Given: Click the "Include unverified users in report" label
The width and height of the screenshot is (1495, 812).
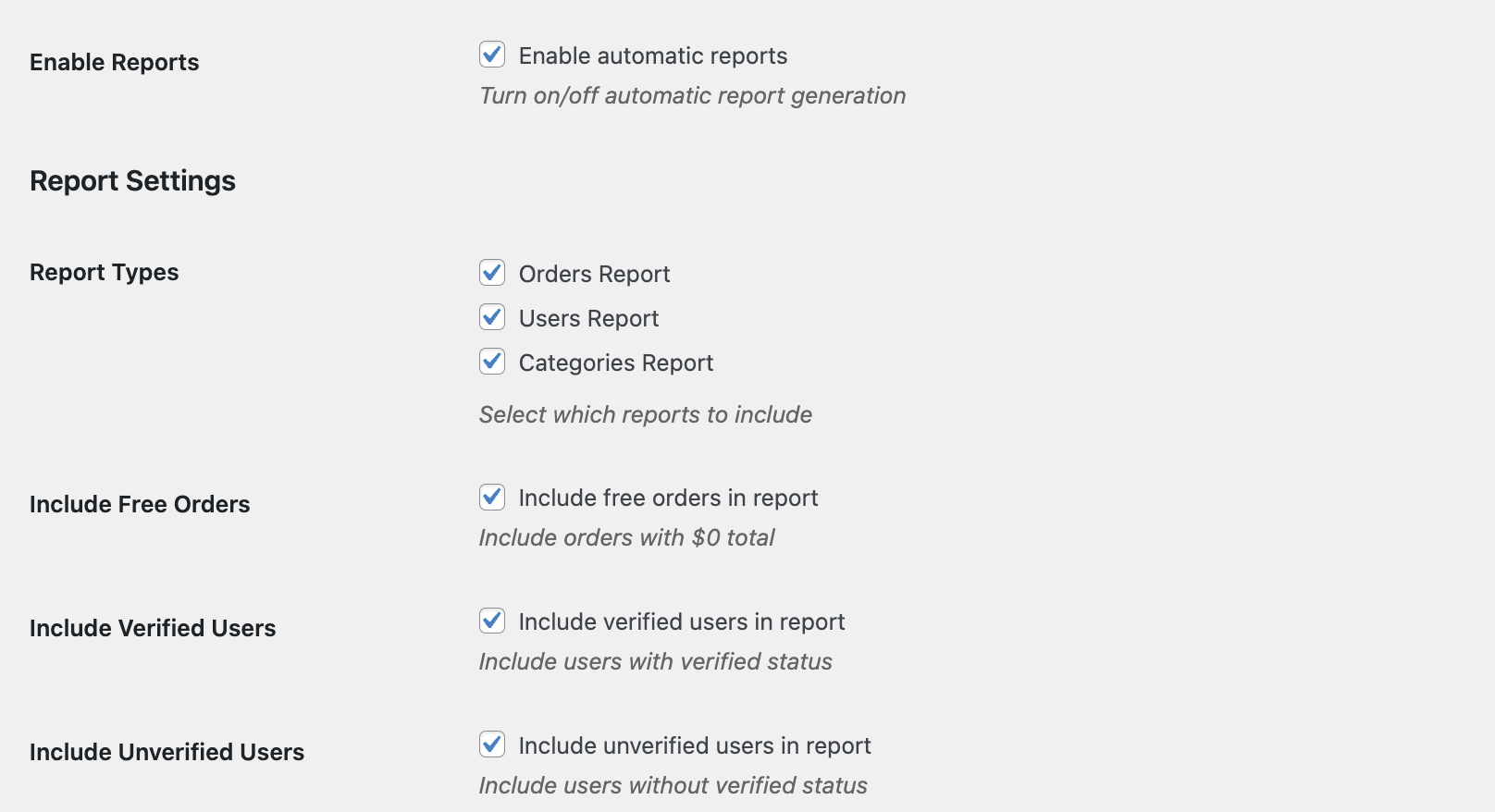Looking at the screenshot, I should (694, 746).
